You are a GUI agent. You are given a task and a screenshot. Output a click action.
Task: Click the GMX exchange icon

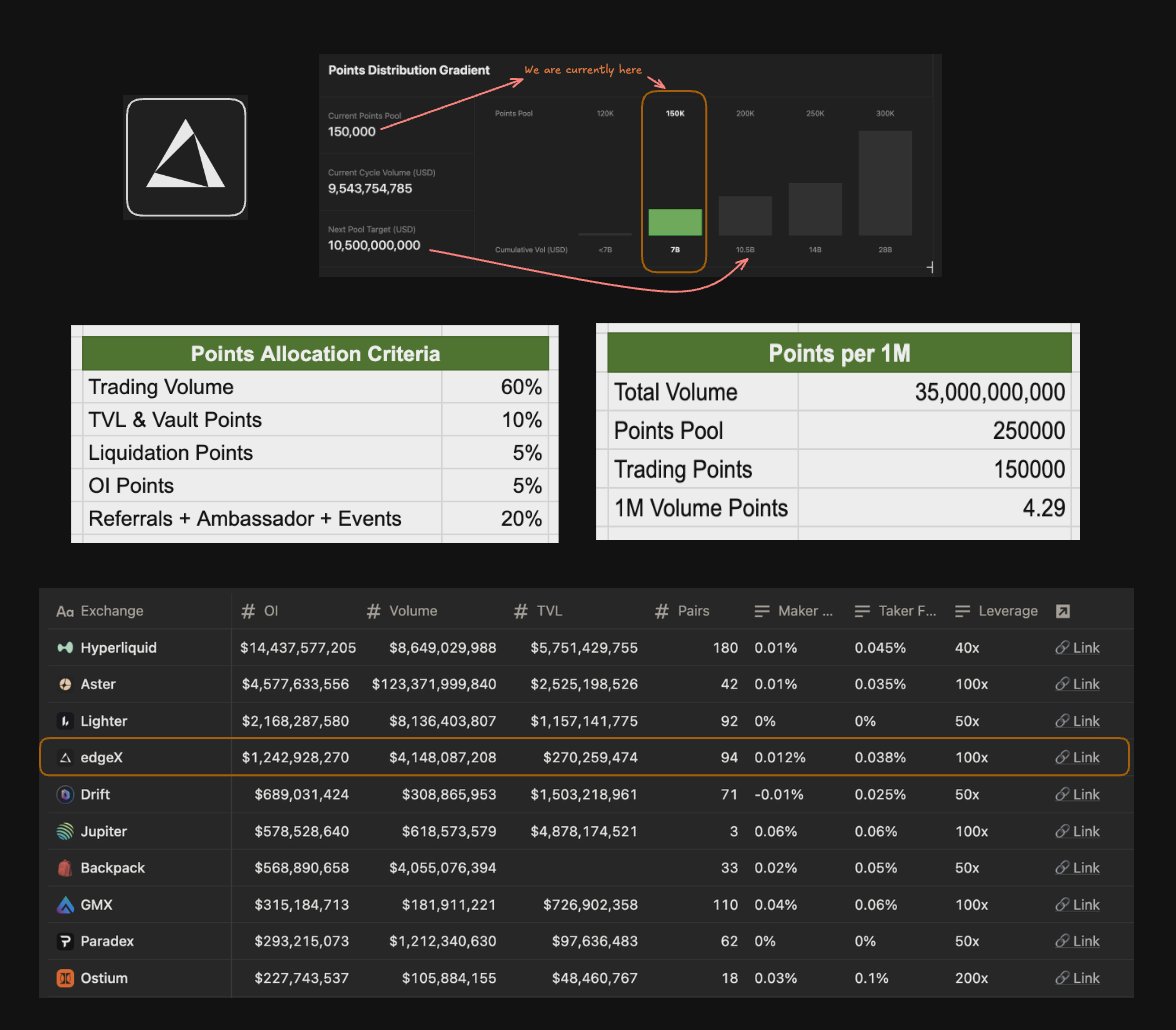click(x=65, y=905)
